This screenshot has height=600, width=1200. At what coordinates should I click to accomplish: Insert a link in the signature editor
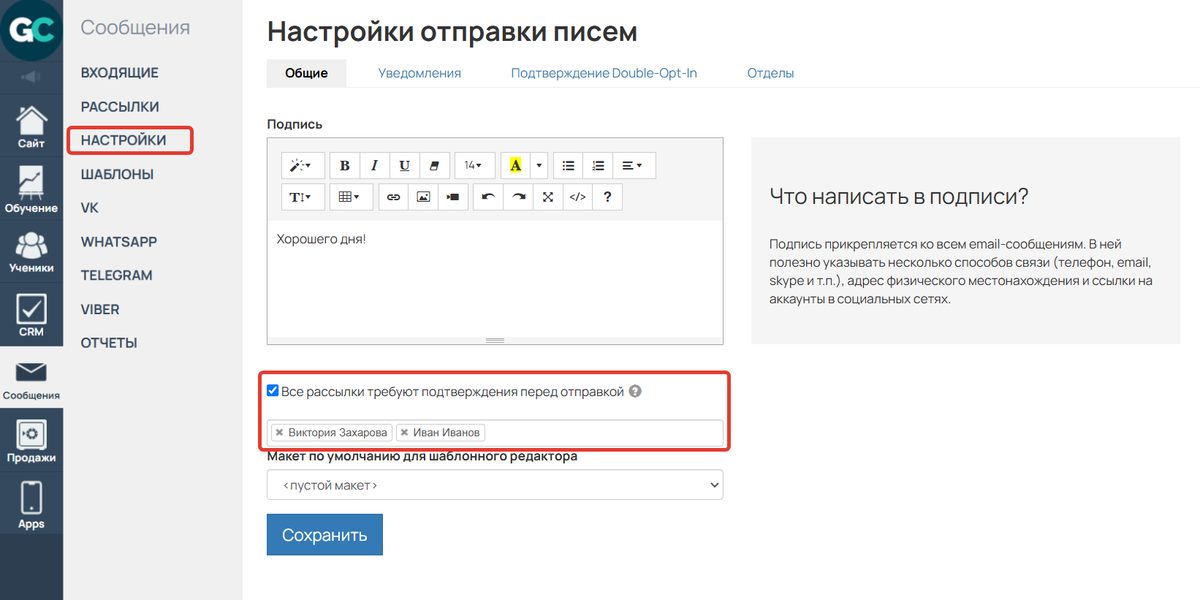tap(393, 196)
